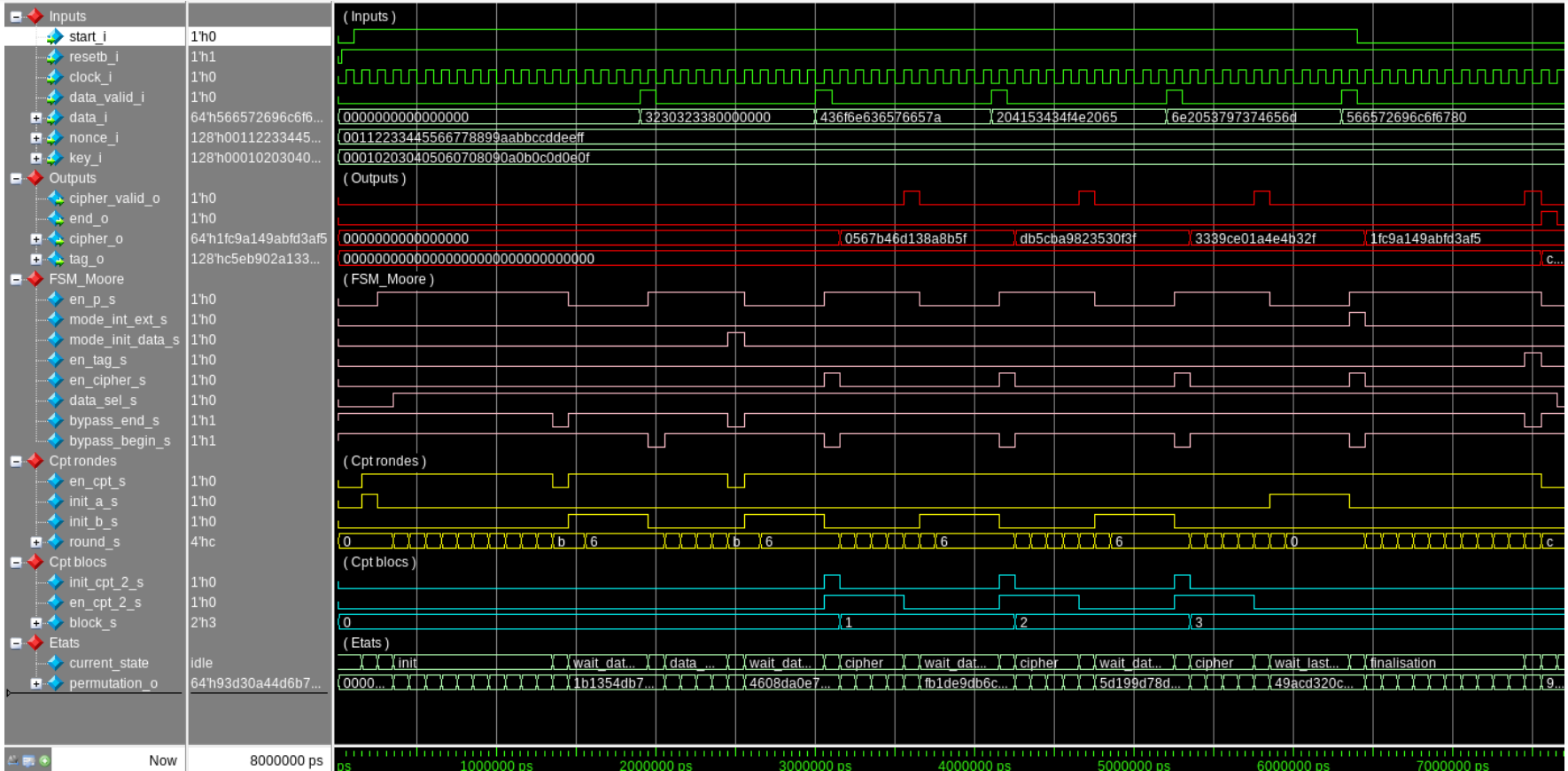Click the green insert cursor icon

[x=44, y=760]
